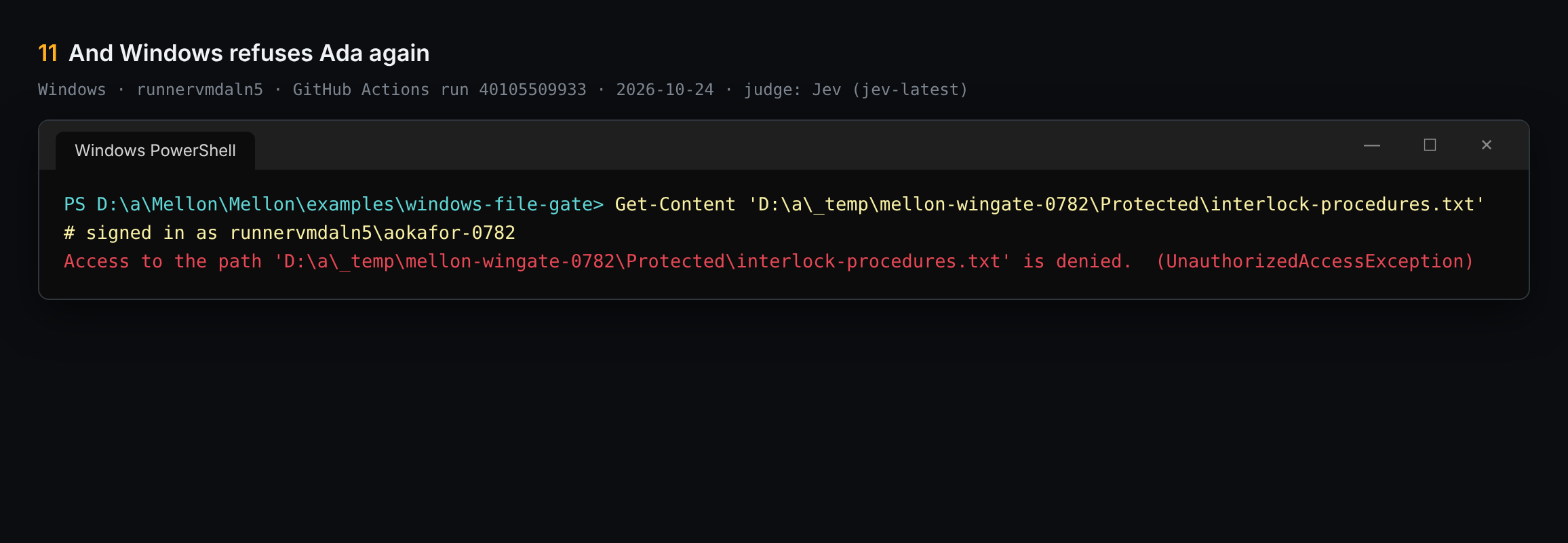The height and width of the screenshot is (543, 1568).
Task: Minimize the PowerShell window
Action: pyautogui.click(x=1371, y=145)
